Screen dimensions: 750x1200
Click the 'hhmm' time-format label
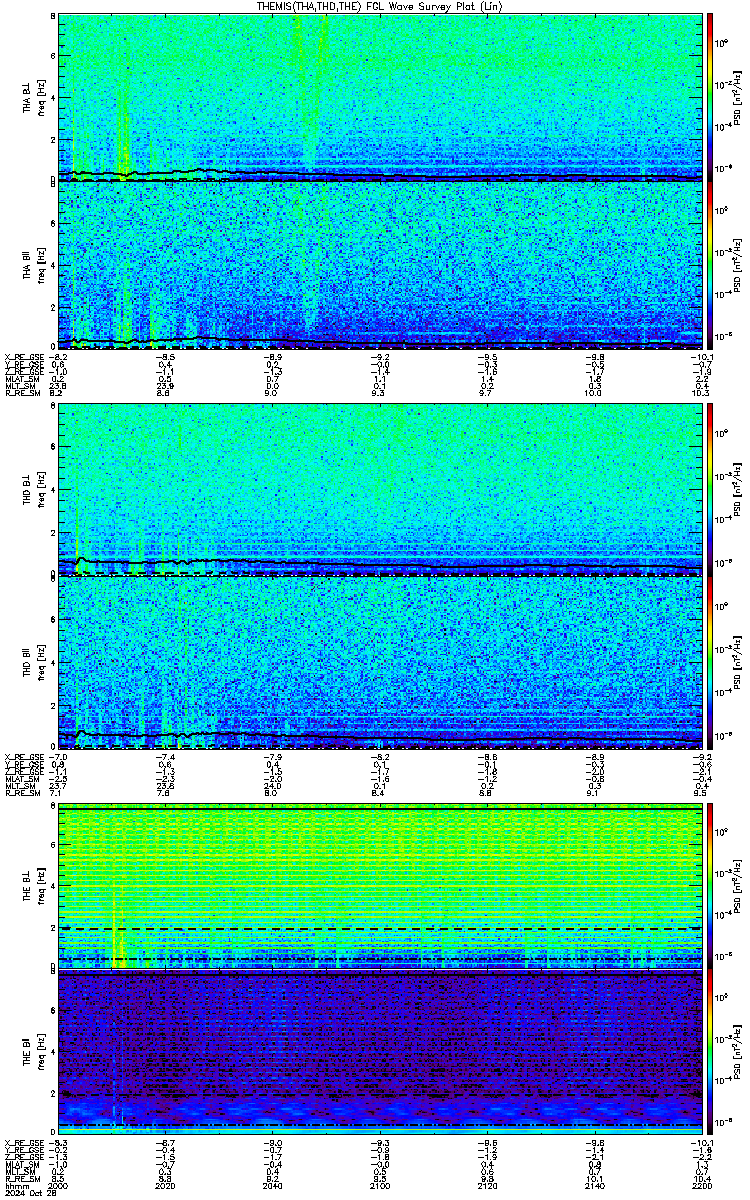tap(15, 1186)
